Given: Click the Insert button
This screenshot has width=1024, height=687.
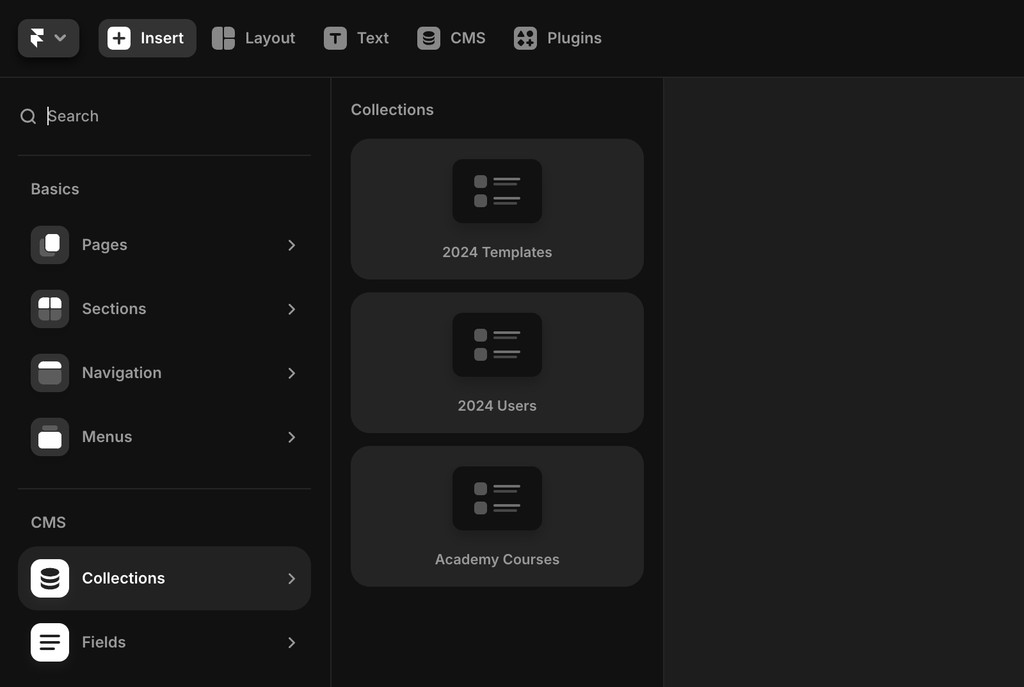Looking at the screenshot, I should (147, 37).
